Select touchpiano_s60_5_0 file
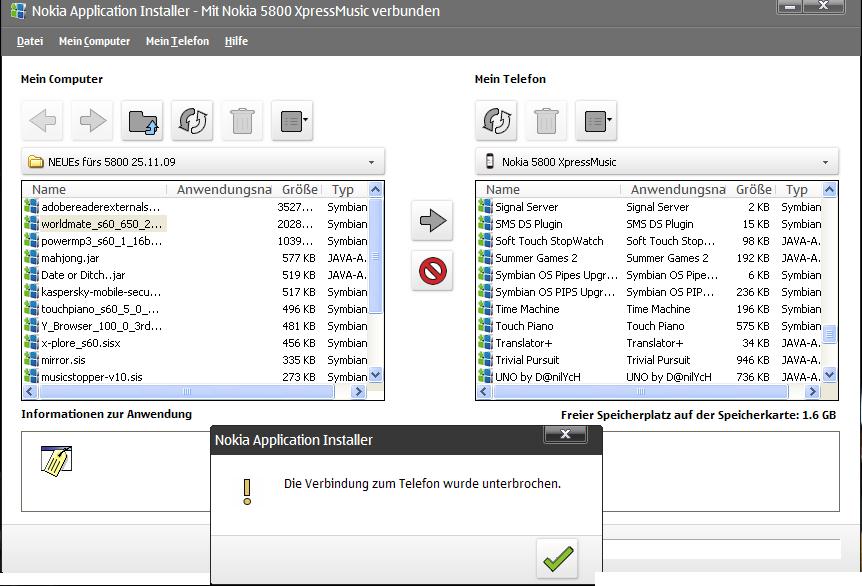862x586 pixels. click(x=196, y=309)
